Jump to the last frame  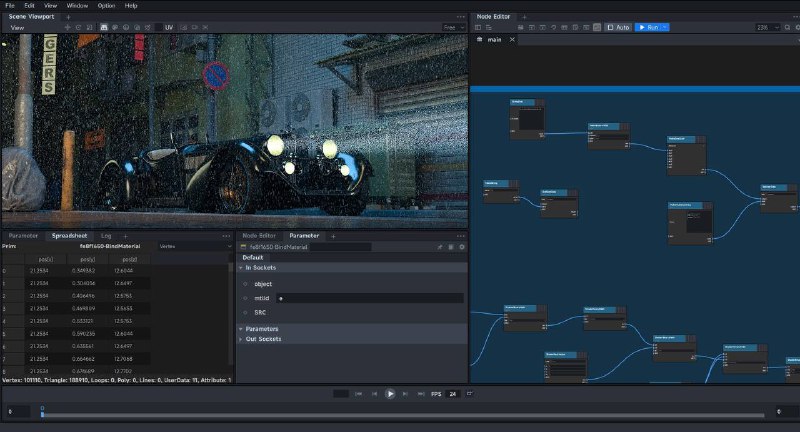click(421, 394)
